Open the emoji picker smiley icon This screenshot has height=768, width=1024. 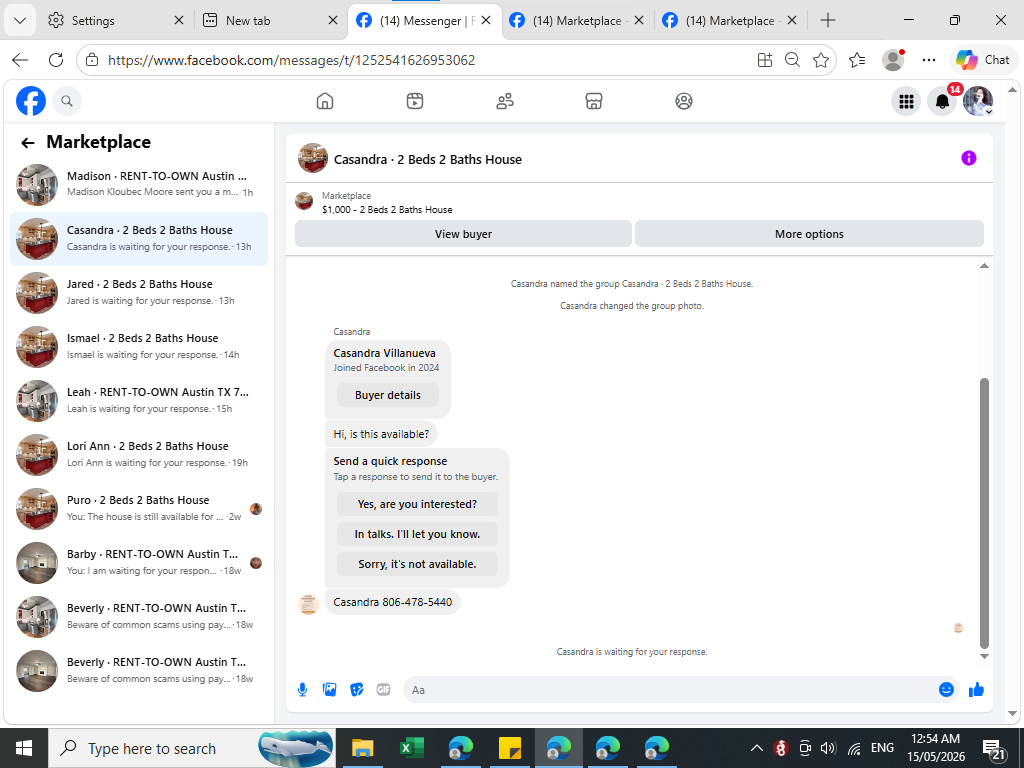(x=946, y=690)
